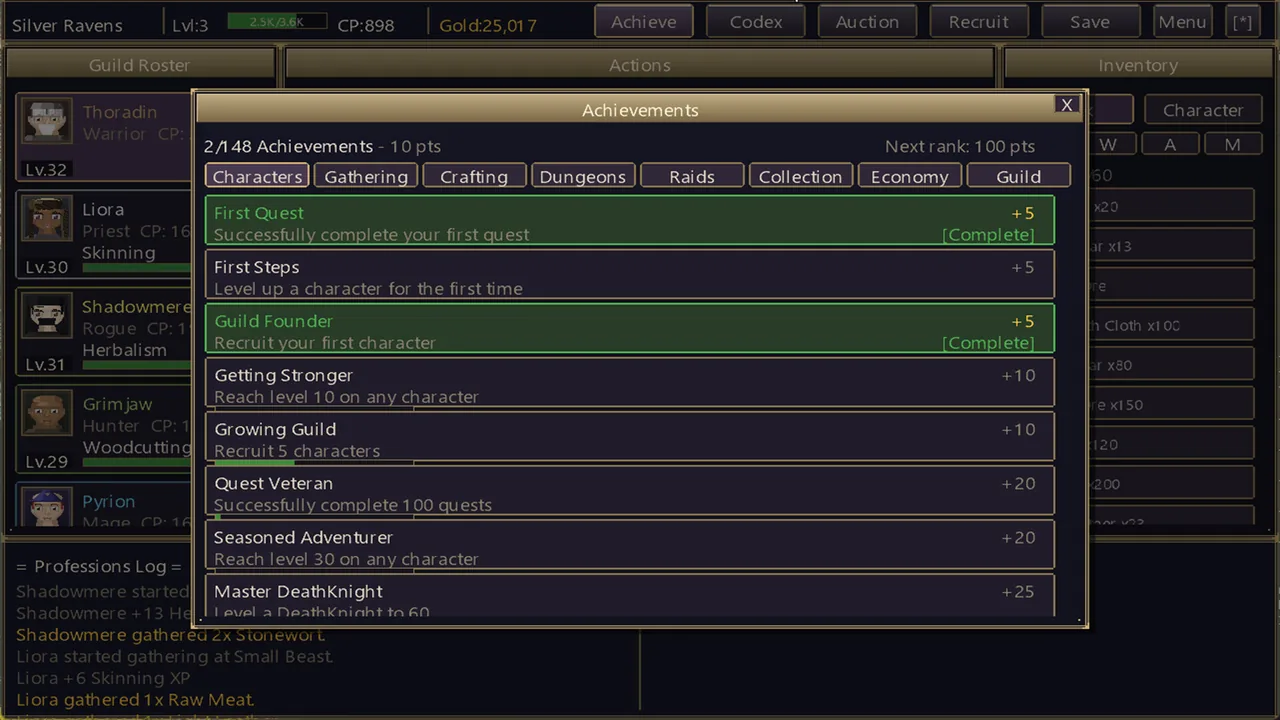Click Shadowmere's masked rogue portrait

pyautogui.click(x=48, y=316)
